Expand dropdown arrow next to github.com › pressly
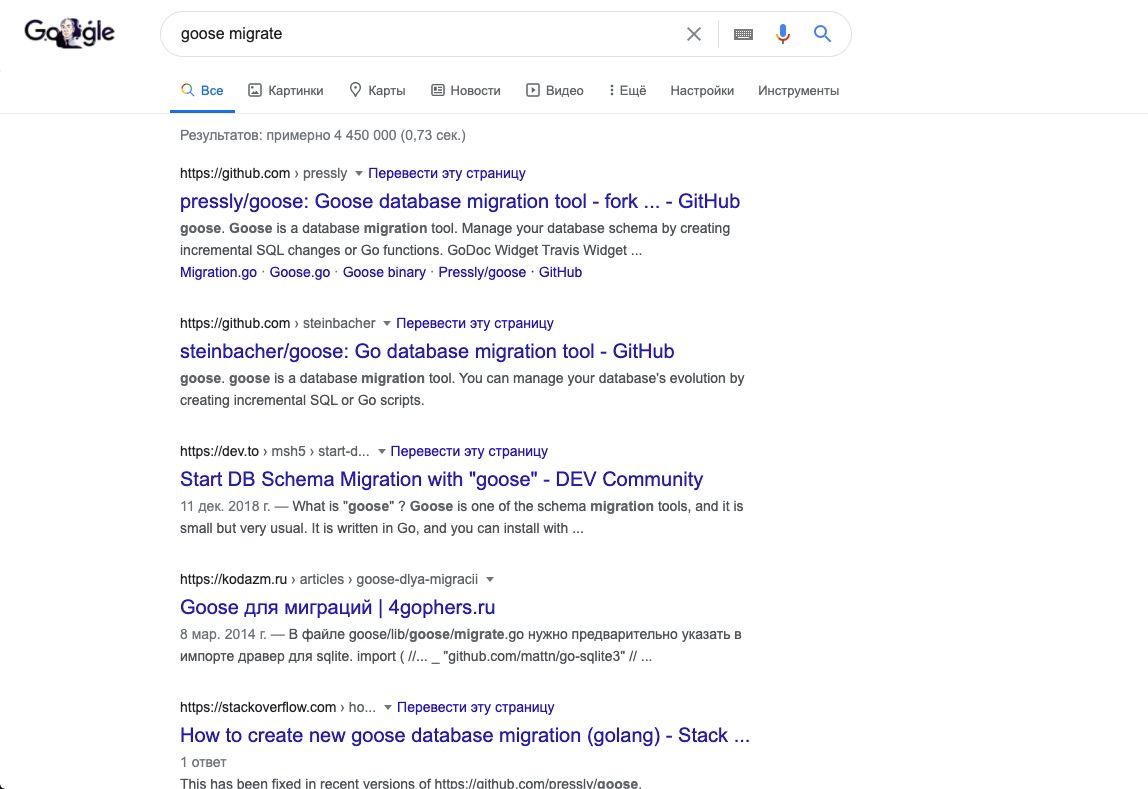The width and height of the screenshot is (1148, 789). (x=359, y=173)
